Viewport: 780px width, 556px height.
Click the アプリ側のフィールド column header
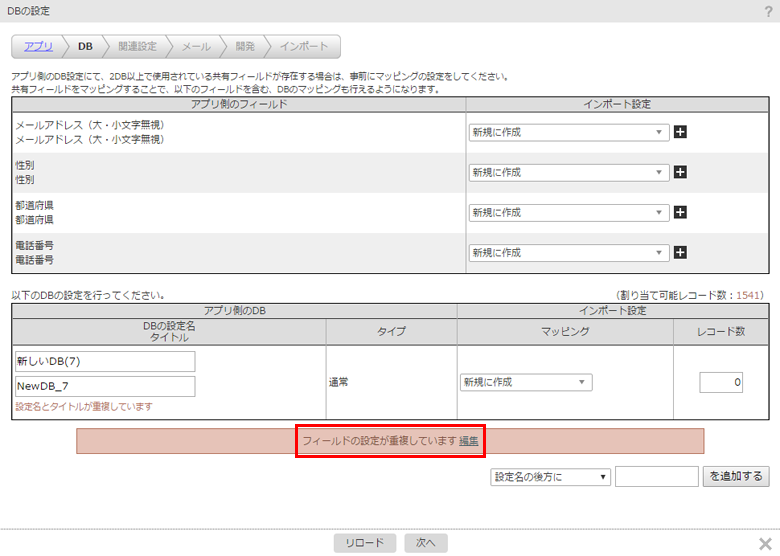pos(239,104)
